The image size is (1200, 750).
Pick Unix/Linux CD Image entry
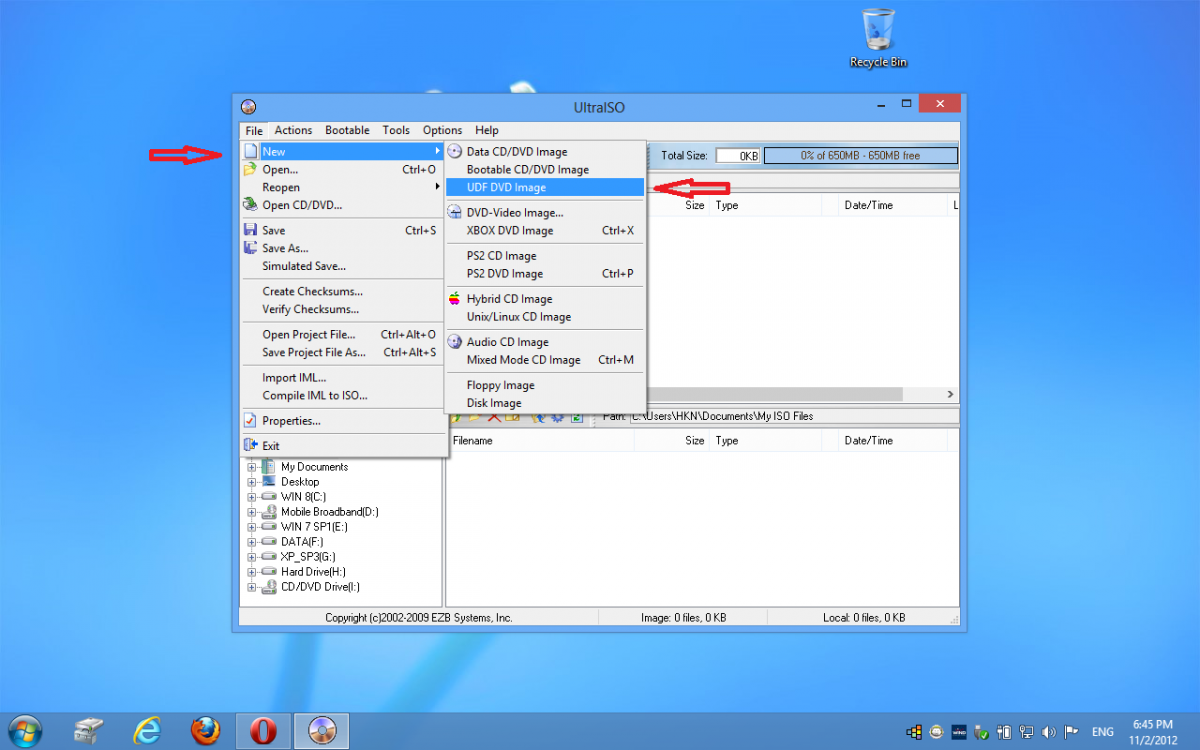pyautogui.click(x=545, y=317)
